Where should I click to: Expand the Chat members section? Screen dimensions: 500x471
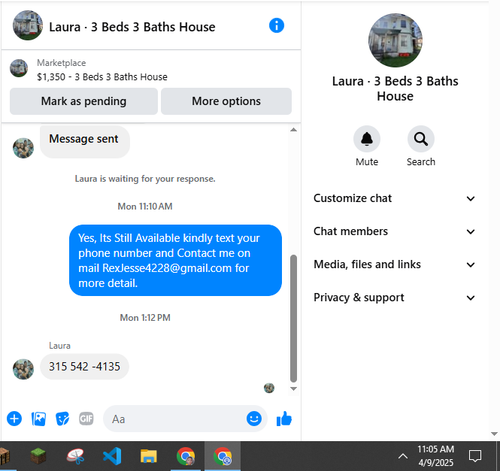(x=394, y=231)
